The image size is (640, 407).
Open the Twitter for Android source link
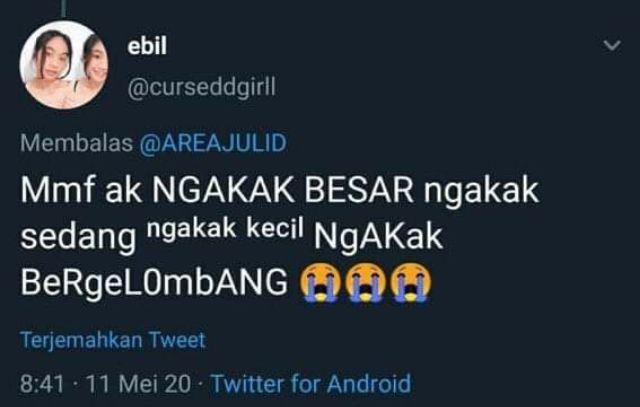pos(311,384)
